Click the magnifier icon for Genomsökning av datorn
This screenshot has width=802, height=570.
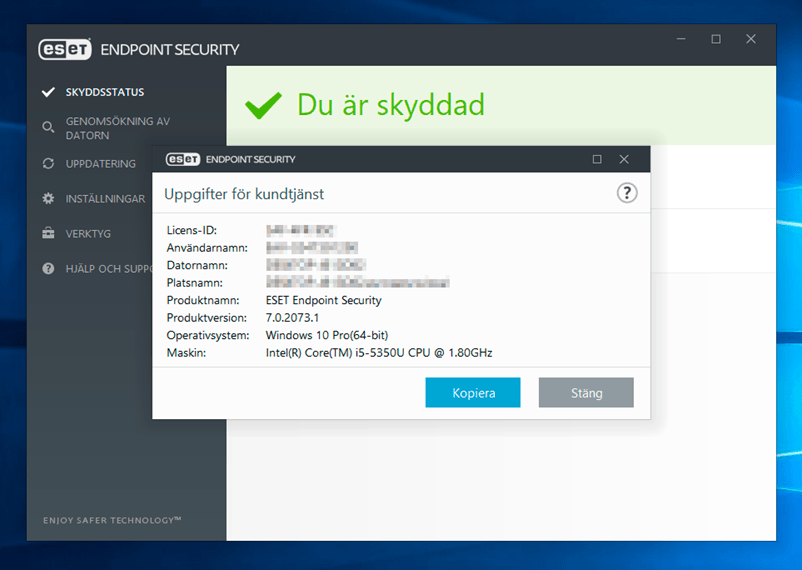click(x=48, y=127)
